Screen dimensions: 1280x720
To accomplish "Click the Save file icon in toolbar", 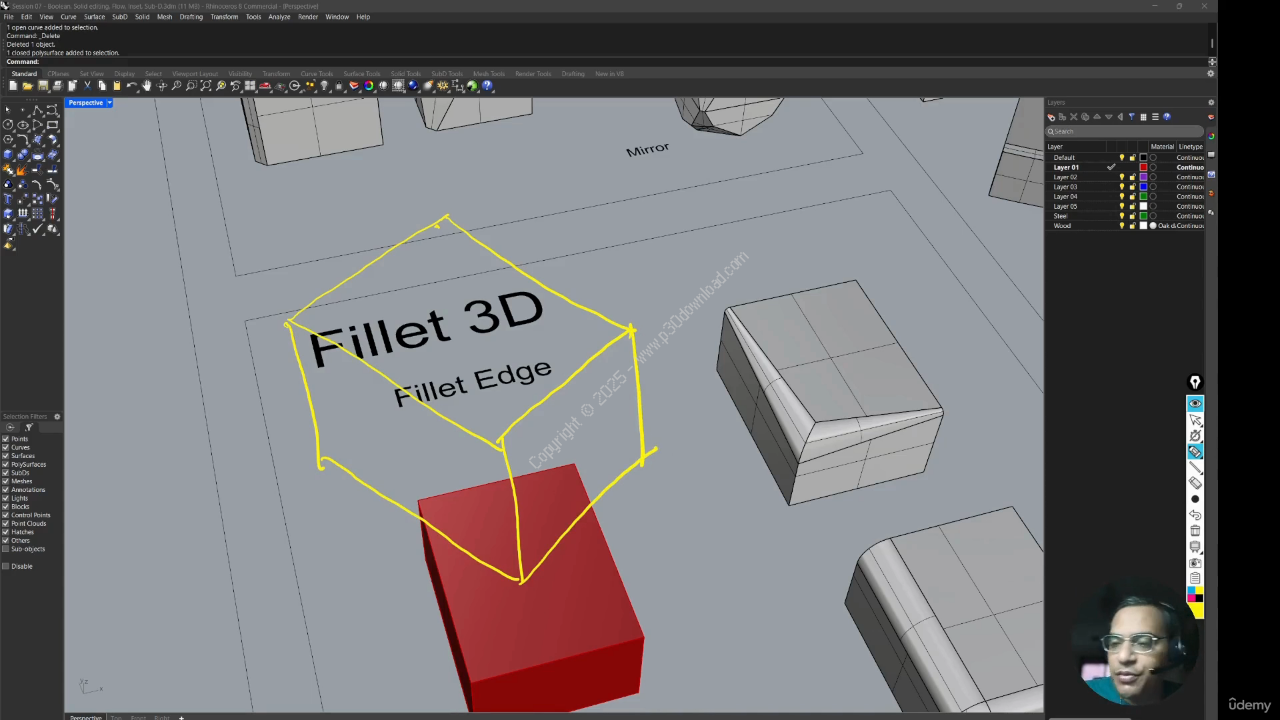I will pos(42,86).
